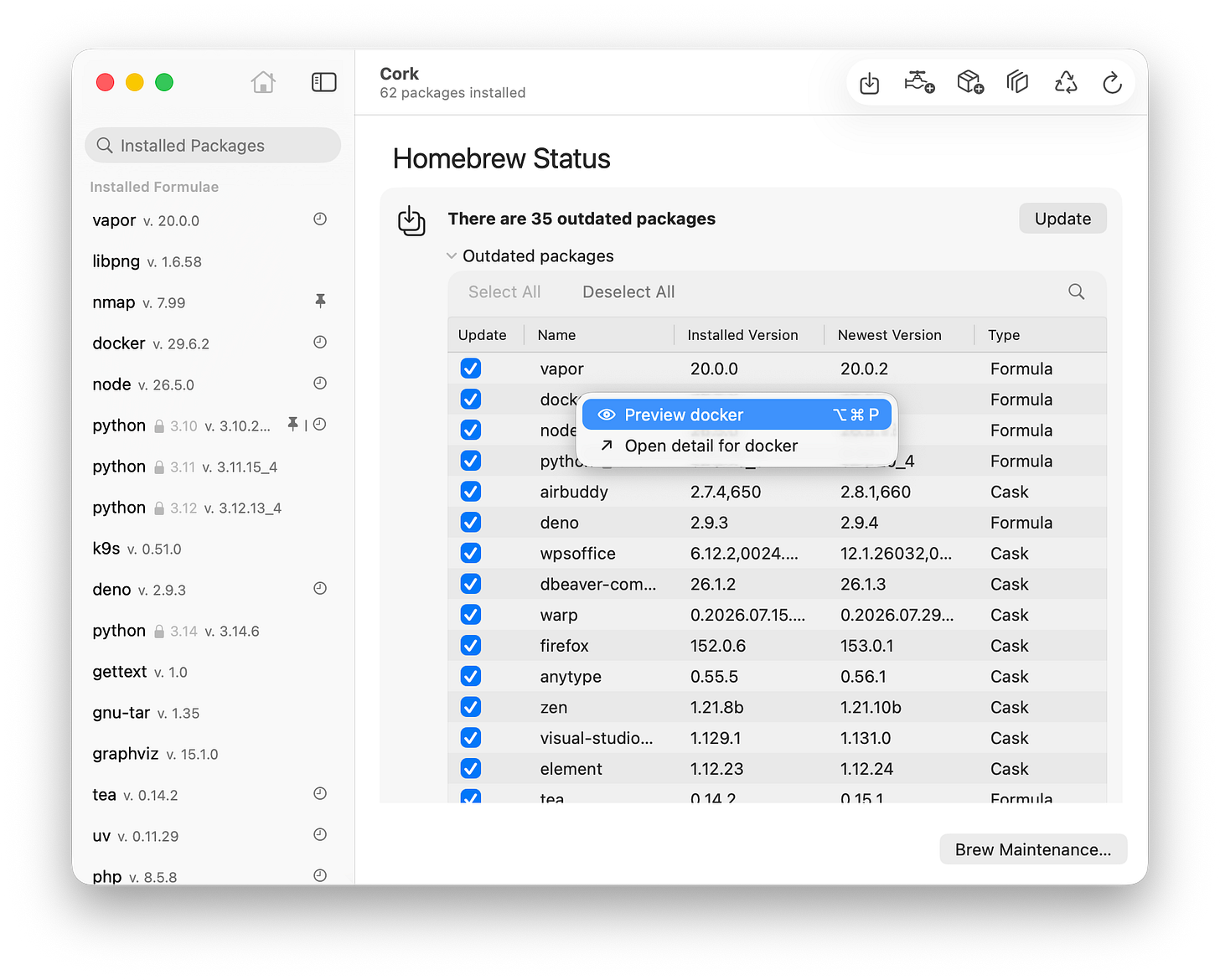This screenshot has width=1220, height=980.
Task: Uncheck the firefox update checkbox
Action: click(x=471, y=646)
